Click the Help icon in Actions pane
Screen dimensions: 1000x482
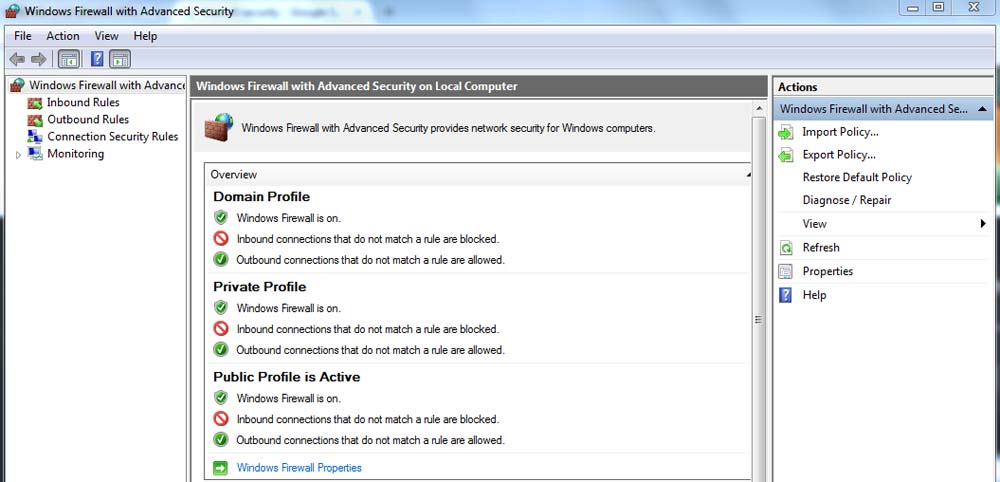(x=786, y=295)
